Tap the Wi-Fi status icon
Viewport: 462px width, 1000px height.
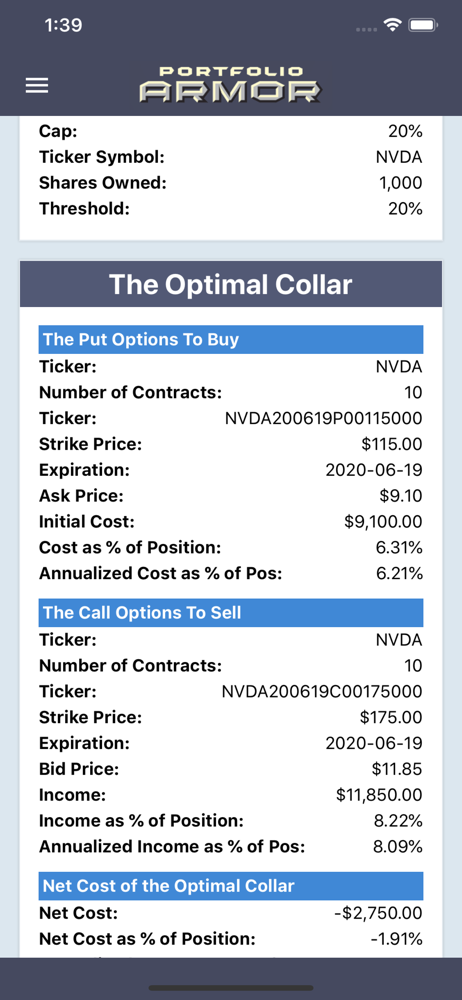click(x=392, y=26)
